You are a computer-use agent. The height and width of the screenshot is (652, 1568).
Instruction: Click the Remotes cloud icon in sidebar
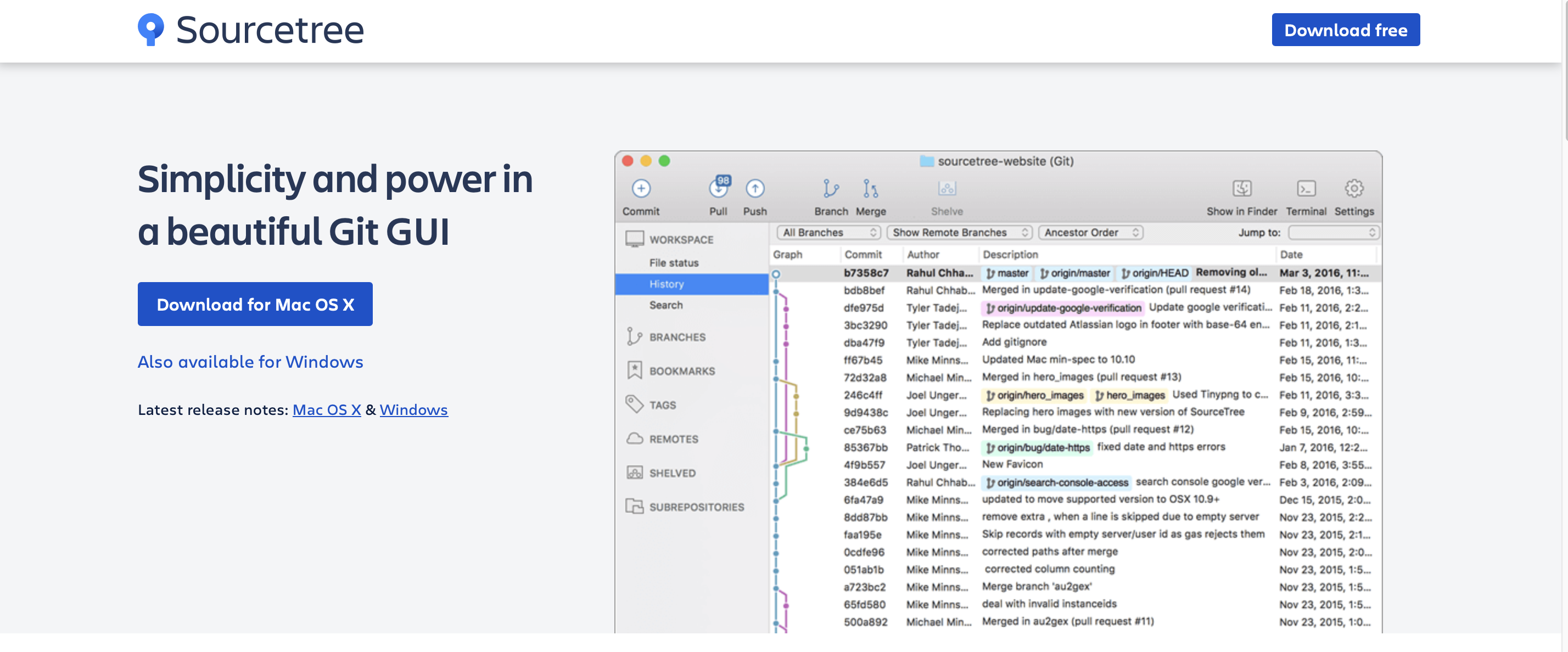click(x=635, y=439)
